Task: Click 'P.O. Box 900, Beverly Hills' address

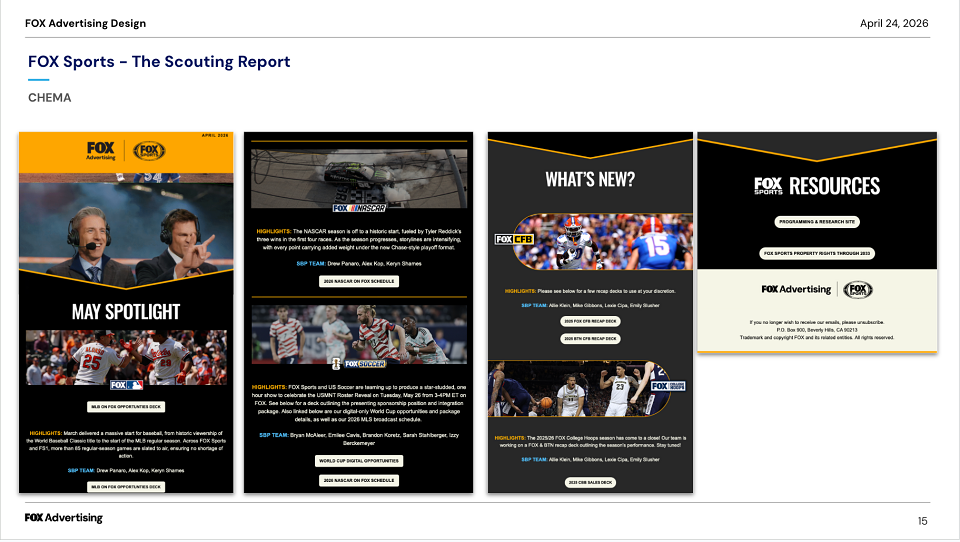Action: click(x=817, y=330)
